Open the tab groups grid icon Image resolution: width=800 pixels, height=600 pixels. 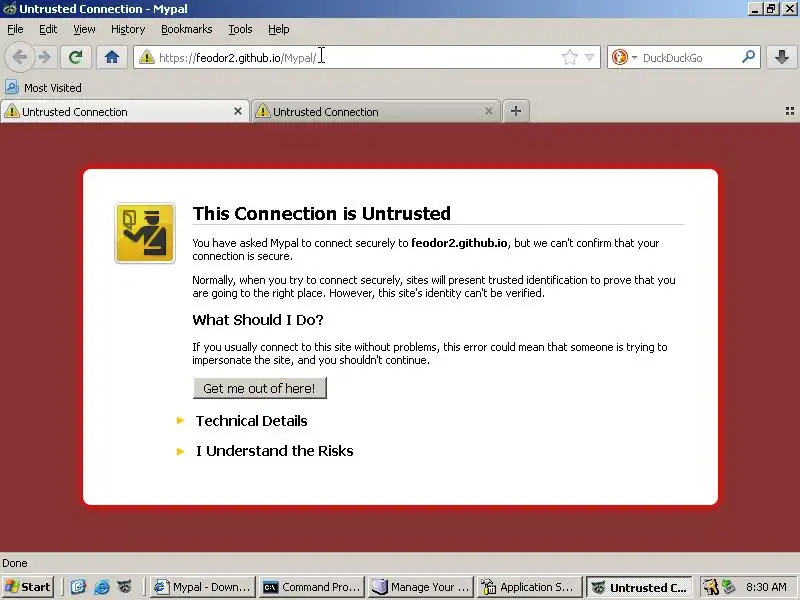pos(790,111)
